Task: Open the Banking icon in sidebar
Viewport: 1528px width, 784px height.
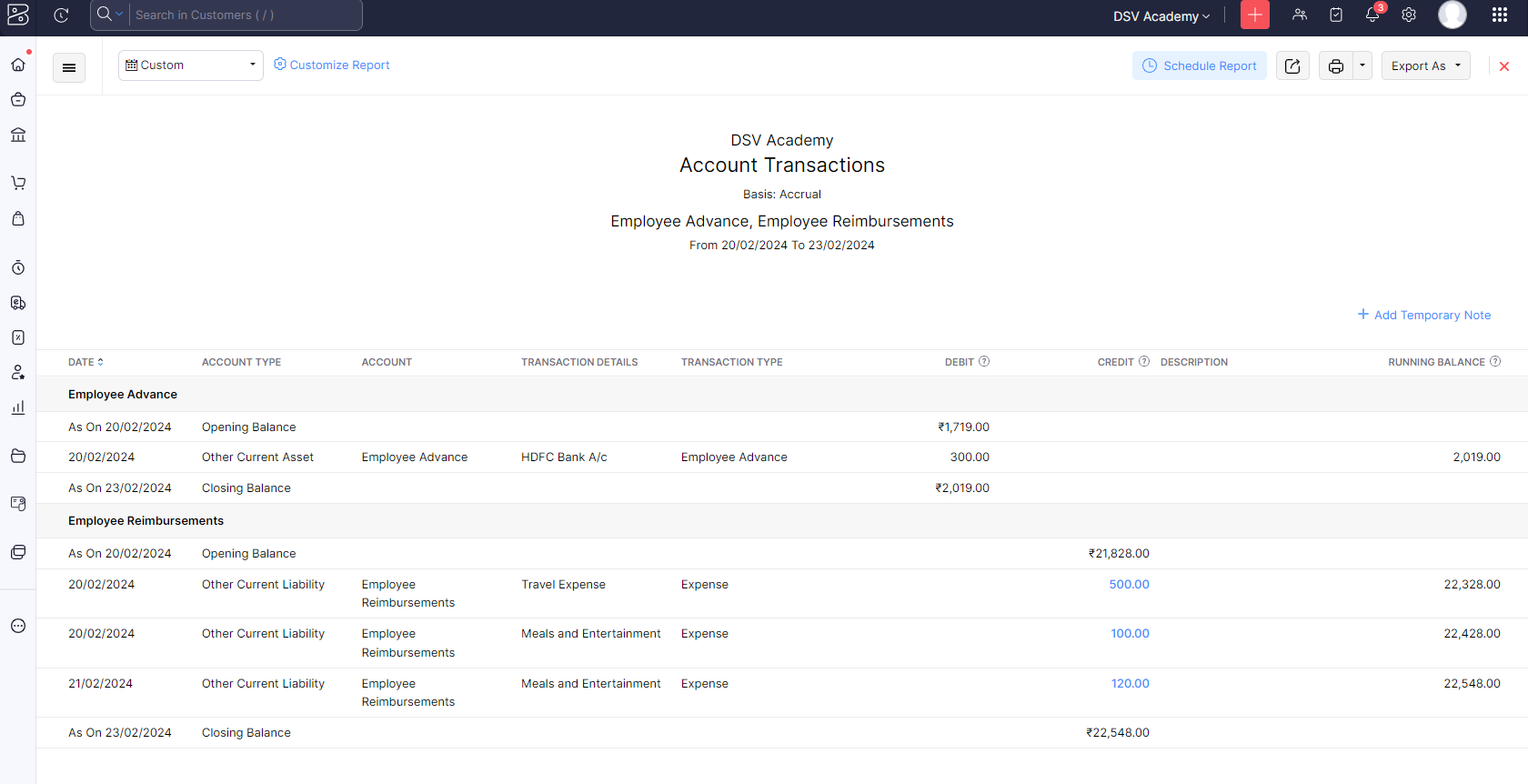Action: 18,135
